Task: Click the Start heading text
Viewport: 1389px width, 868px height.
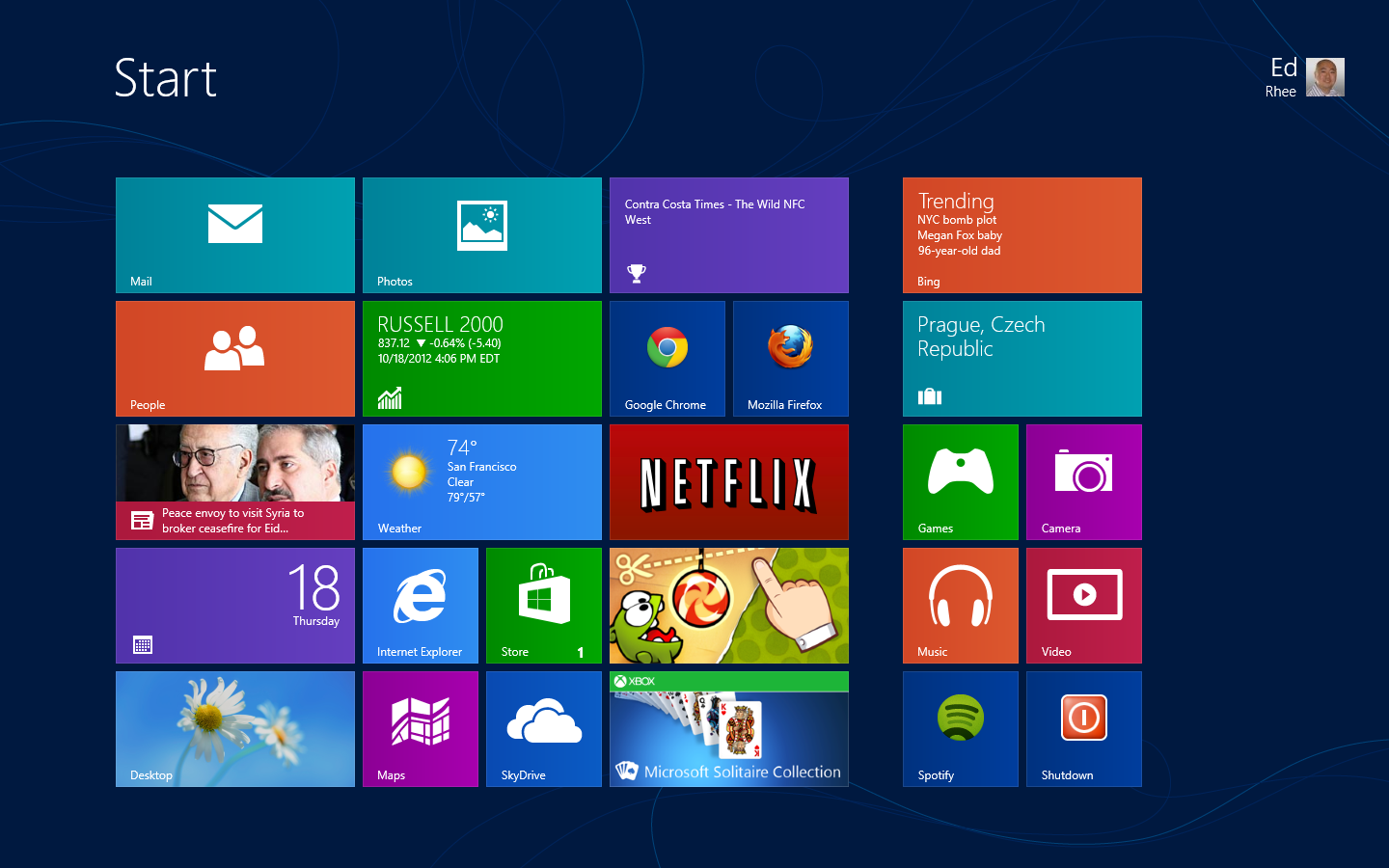Action: 165,78
